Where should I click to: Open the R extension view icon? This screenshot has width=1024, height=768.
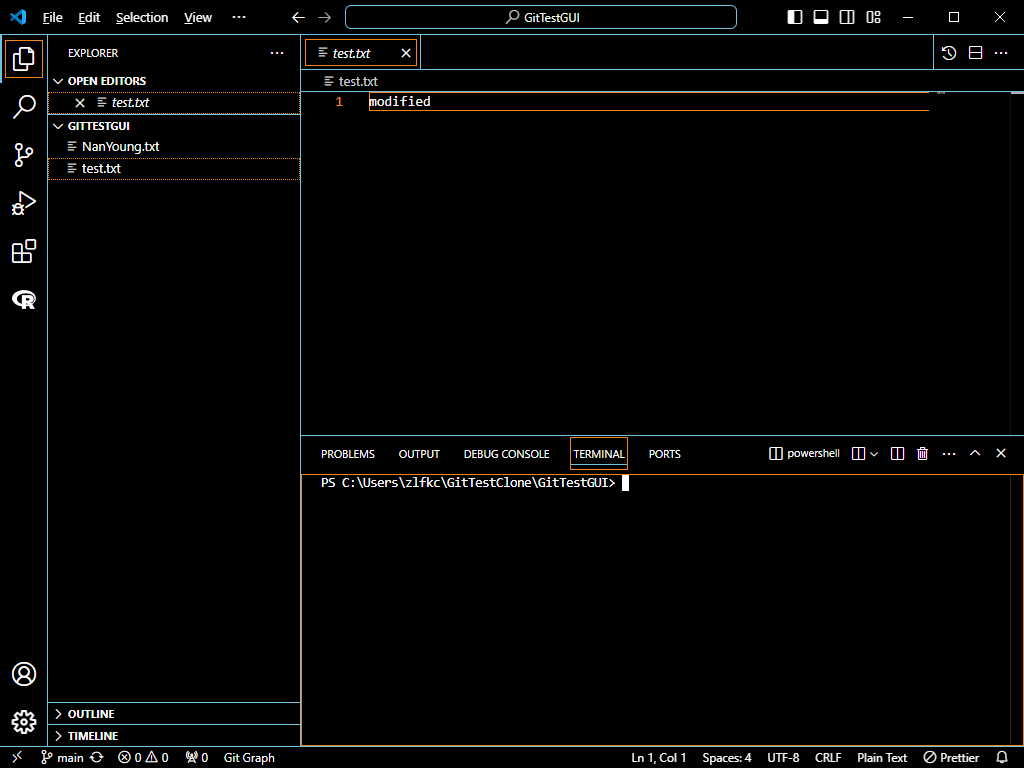(24, 300)
